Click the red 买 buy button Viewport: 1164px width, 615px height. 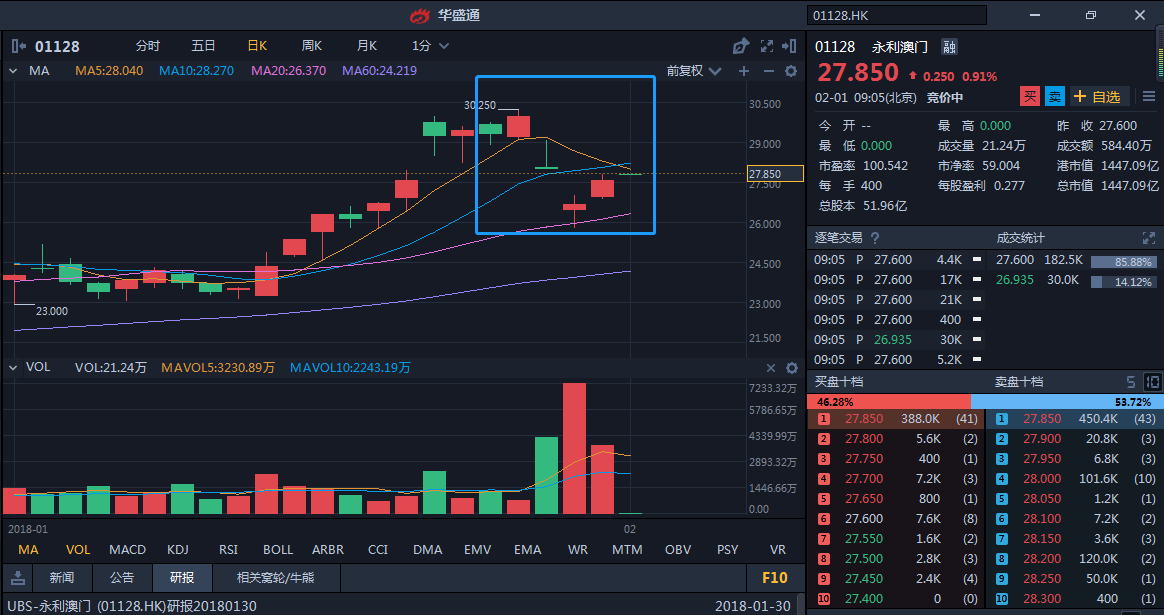tap(1030, 97)
